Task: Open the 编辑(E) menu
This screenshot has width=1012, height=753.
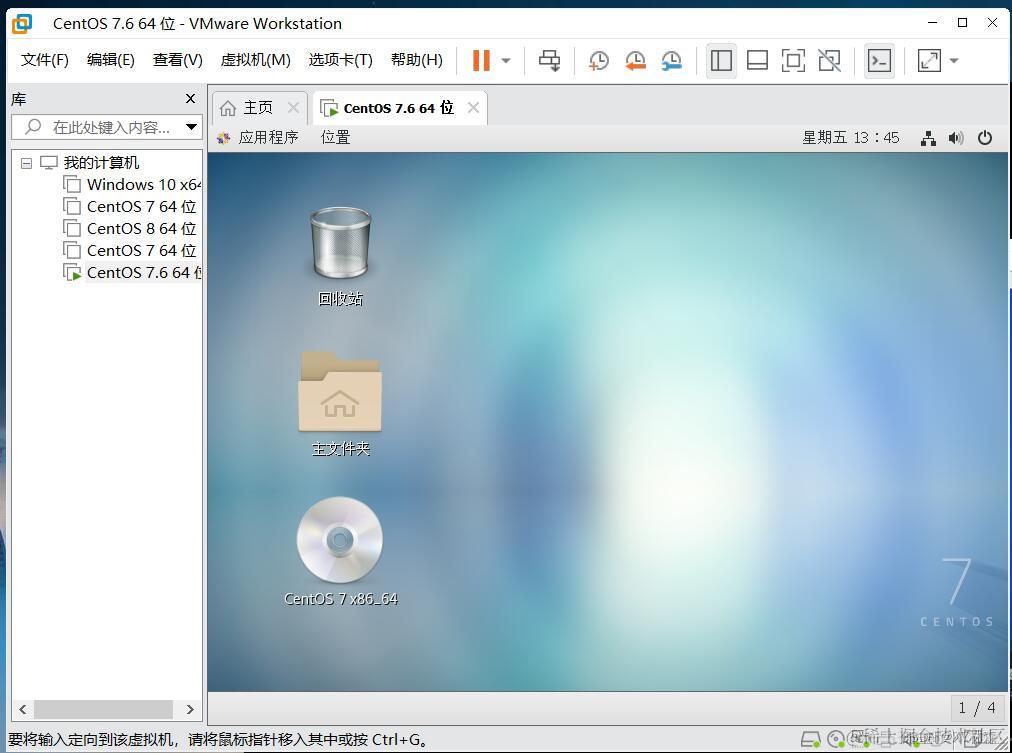Action: (110, 60)
